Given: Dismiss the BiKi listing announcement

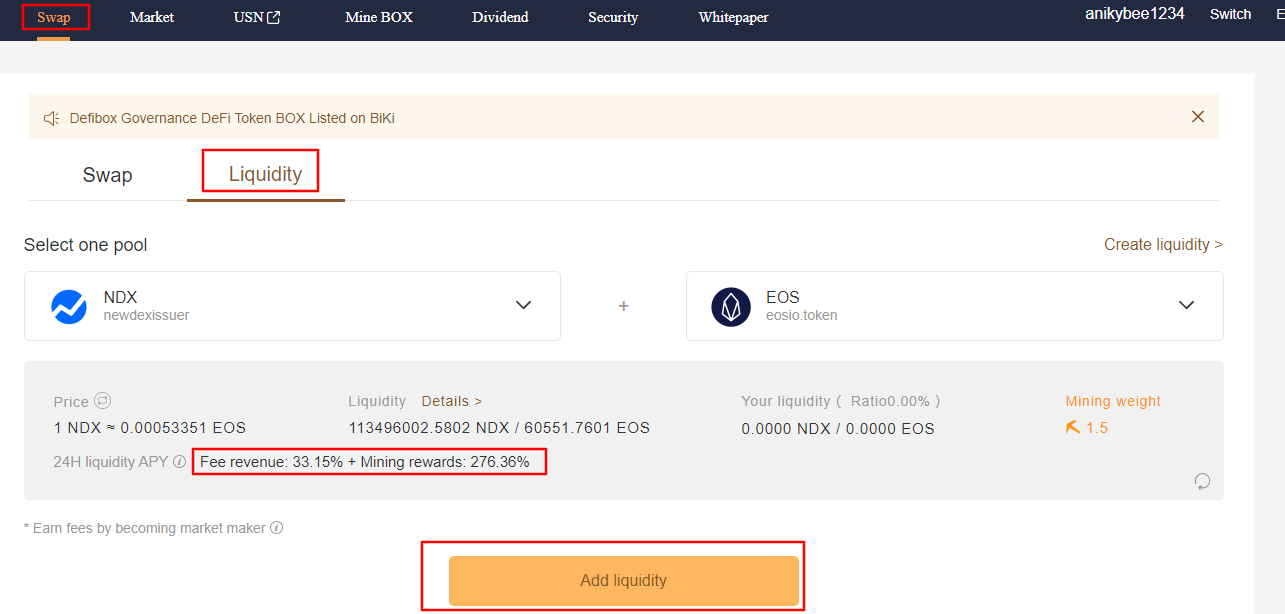Looking at the screenshot, I should (1198, 117).
